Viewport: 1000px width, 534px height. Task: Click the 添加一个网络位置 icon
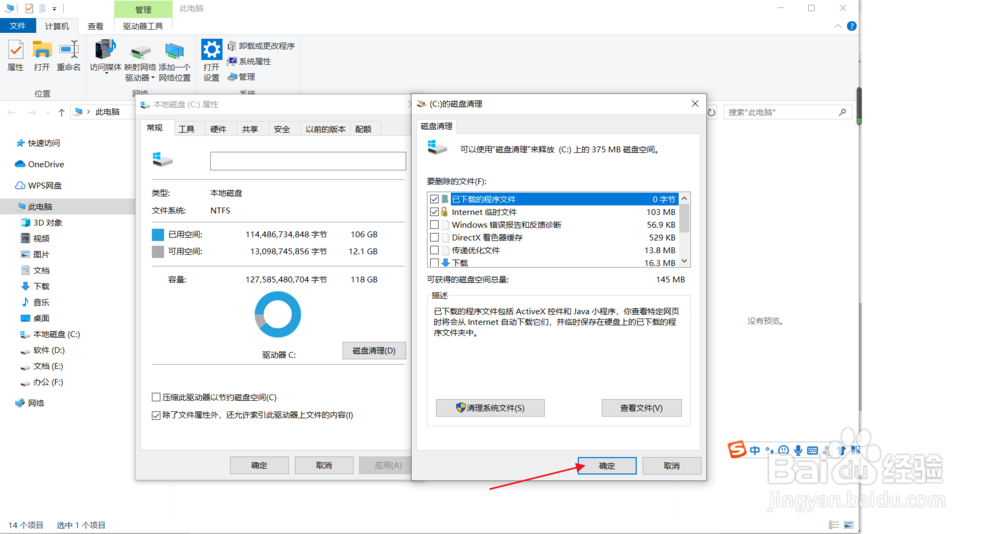(x=174, y=62)
